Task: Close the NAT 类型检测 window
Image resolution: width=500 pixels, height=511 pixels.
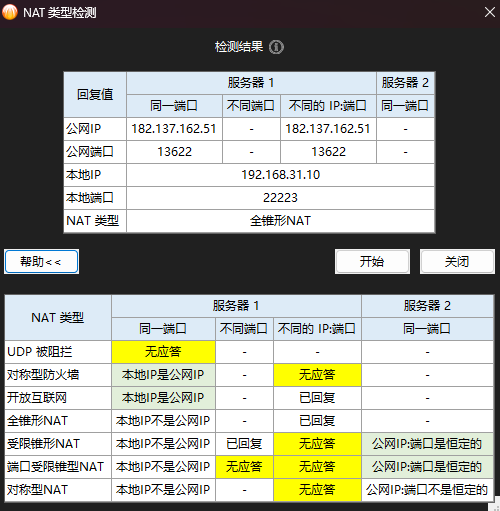Action: [x=489, y=12]
